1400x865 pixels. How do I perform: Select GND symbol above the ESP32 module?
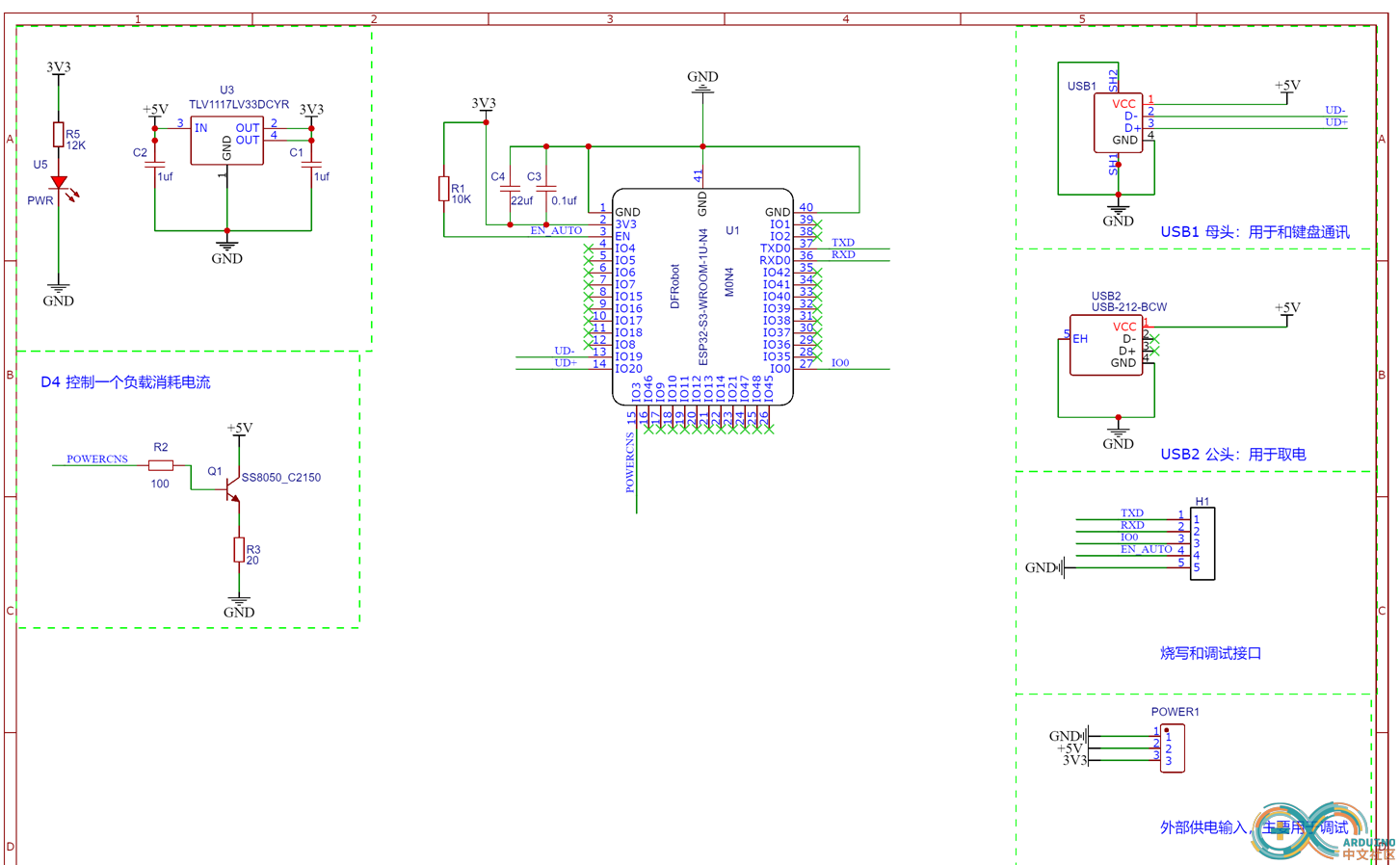702,83
